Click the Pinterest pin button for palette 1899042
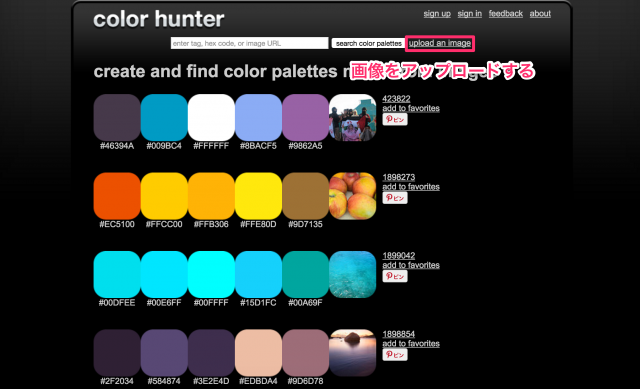 (x=395, y=276)
